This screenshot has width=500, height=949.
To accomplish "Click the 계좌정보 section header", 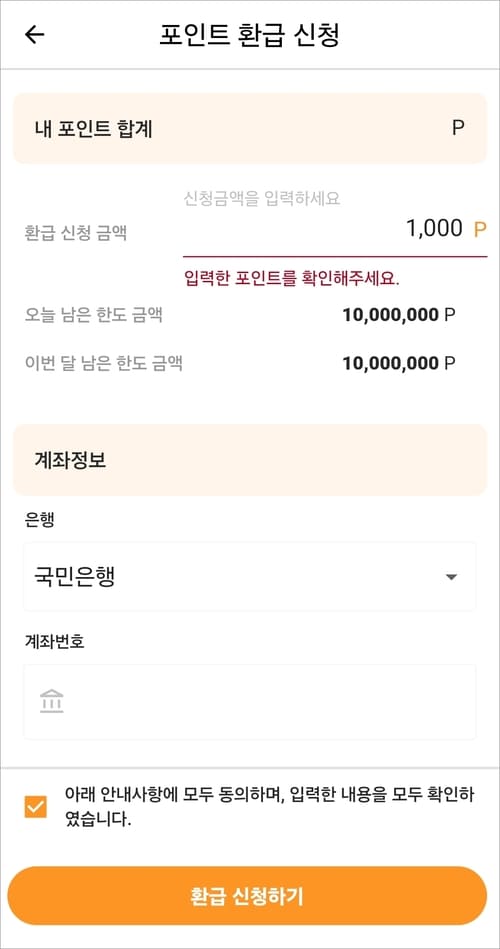I will click(250, 460).
